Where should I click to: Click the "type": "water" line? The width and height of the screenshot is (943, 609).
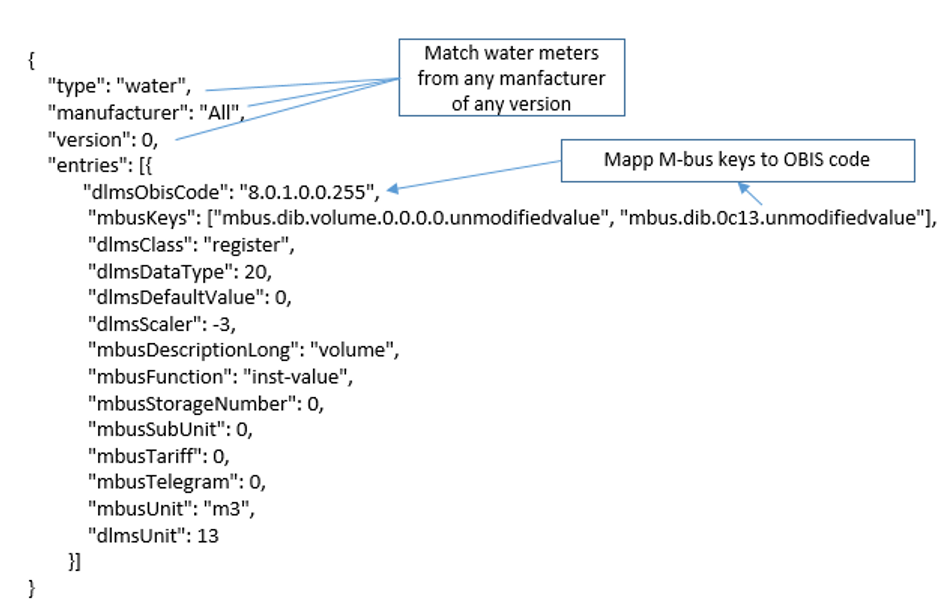coord(120,87)
